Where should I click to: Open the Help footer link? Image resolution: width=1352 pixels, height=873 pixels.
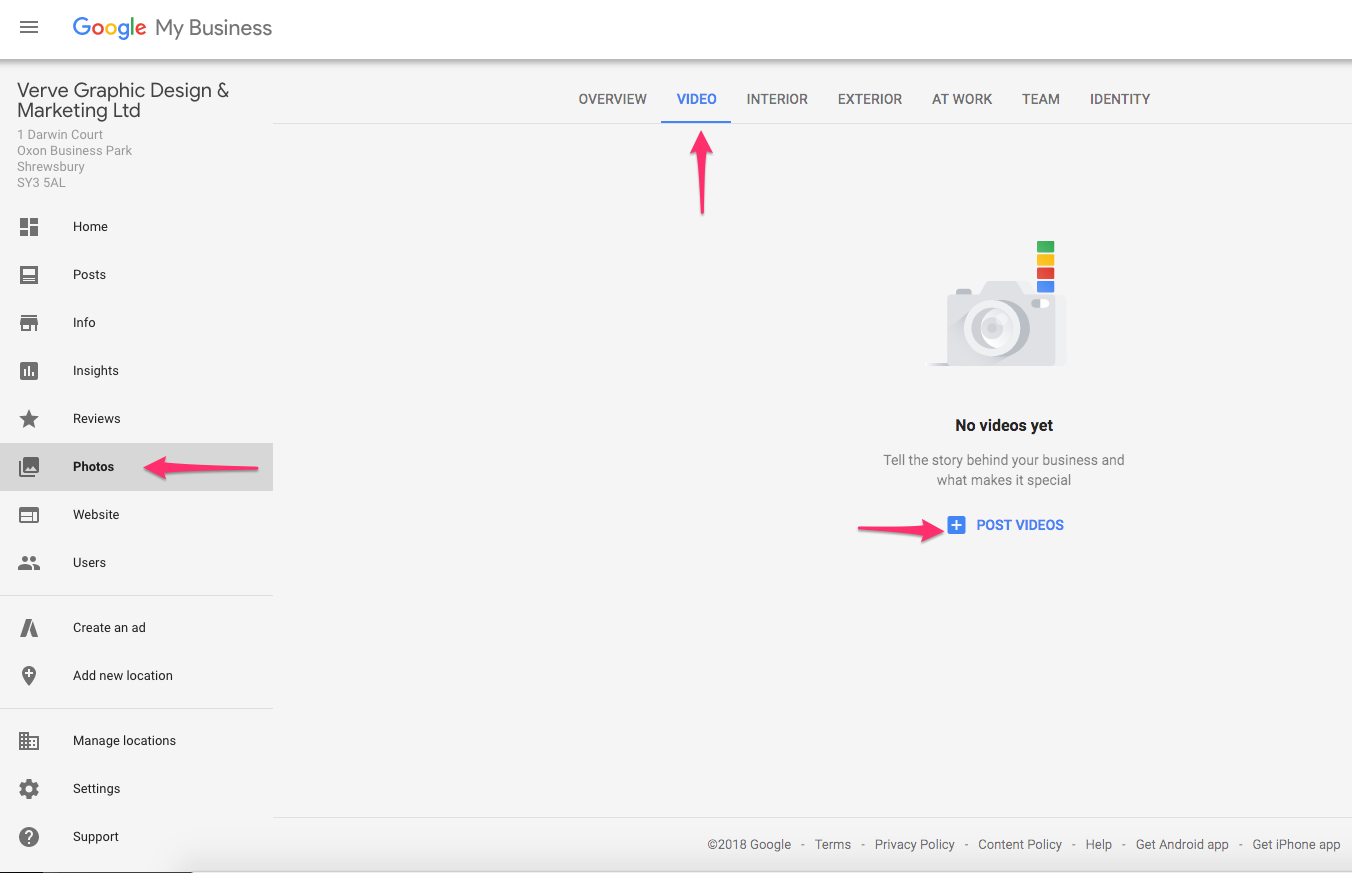point(1099,845)
